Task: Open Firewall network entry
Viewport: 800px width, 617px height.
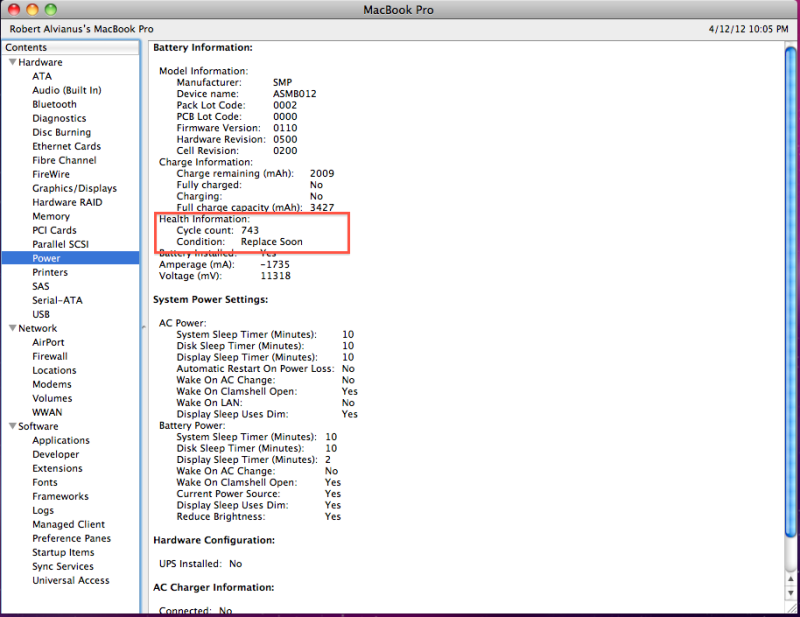Action: (50, 356)
